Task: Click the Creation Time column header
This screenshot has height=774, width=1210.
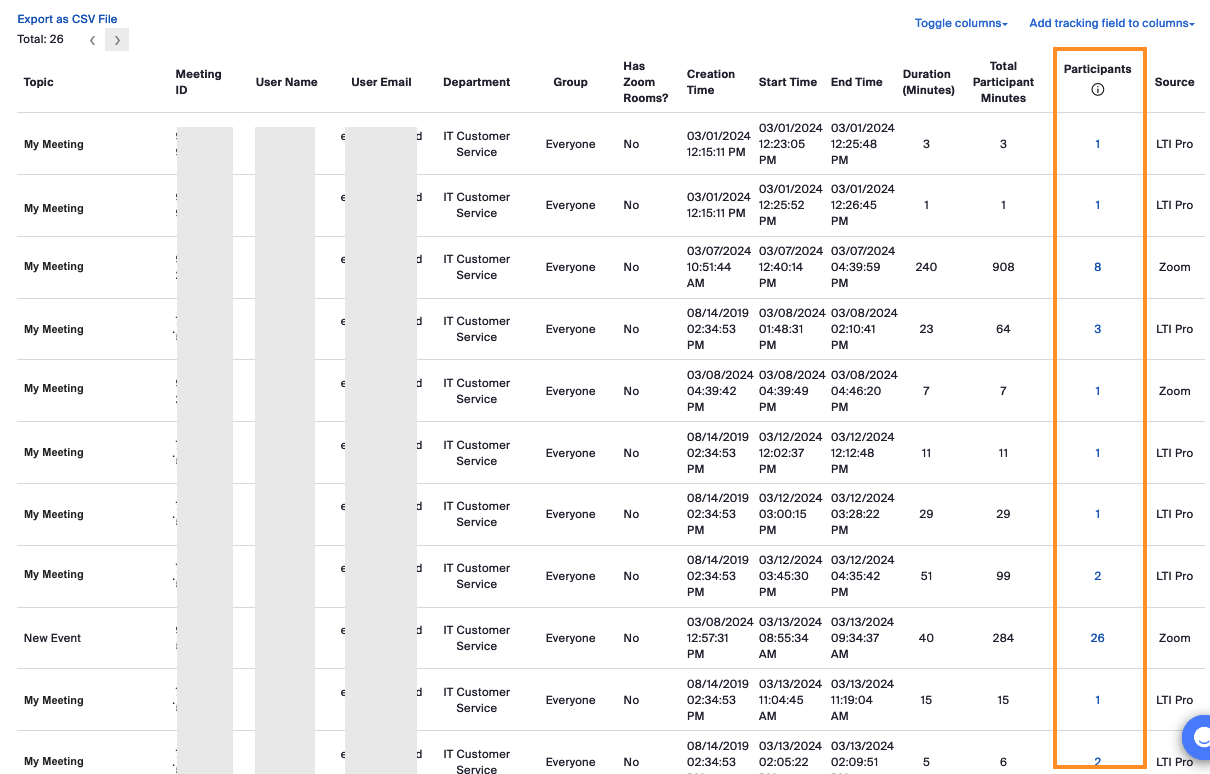Action: [711, 82]
